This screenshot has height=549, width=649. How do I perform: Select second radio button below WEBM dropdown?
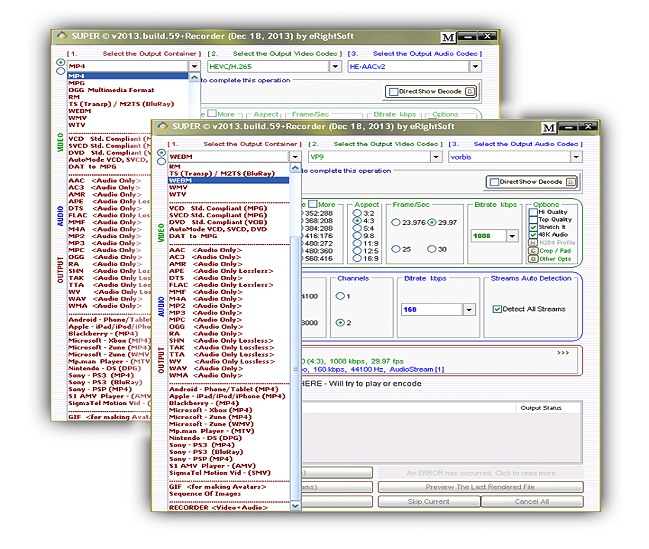(x=161, y=161)
